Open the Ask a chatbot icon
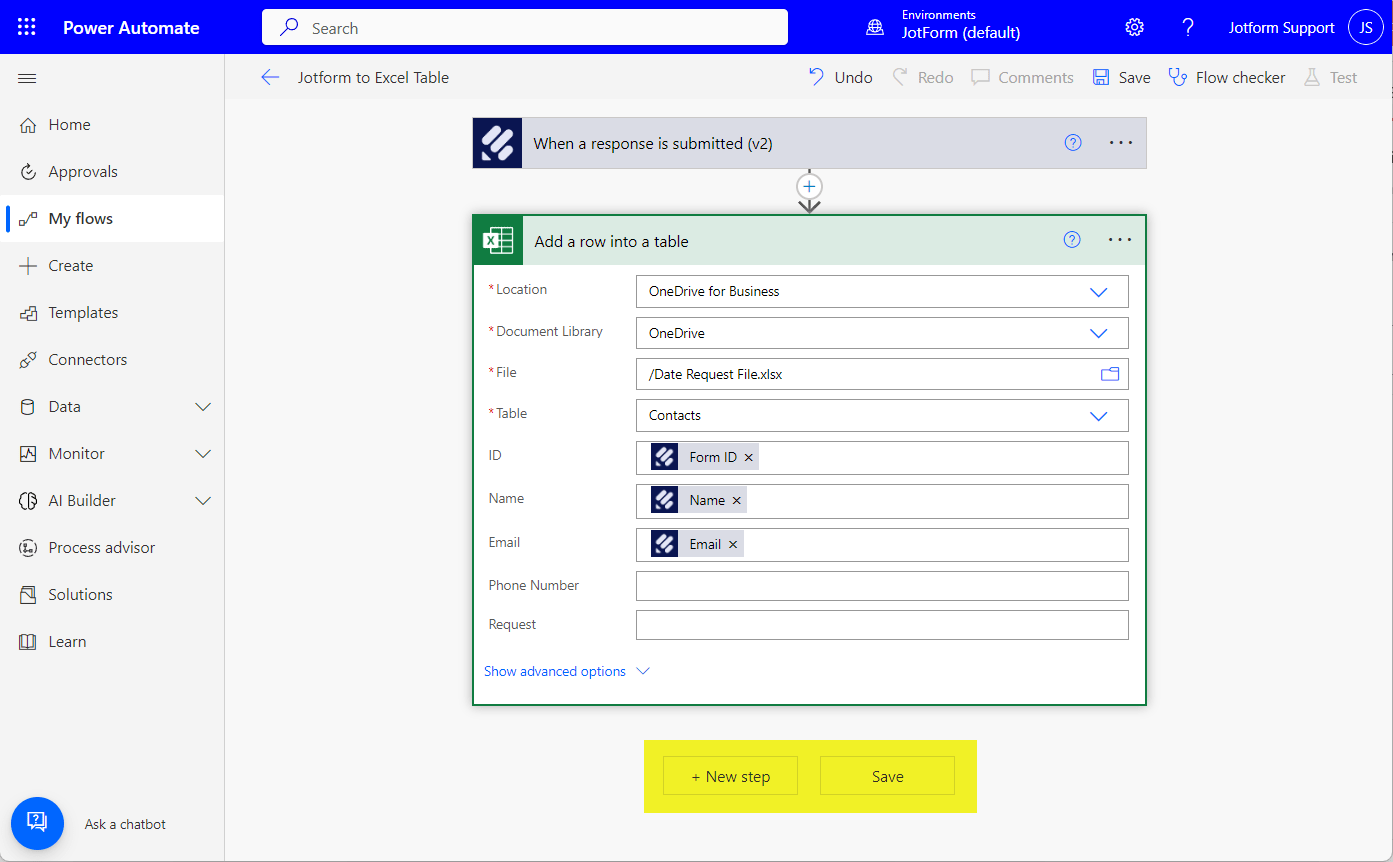 click(37, 823)
